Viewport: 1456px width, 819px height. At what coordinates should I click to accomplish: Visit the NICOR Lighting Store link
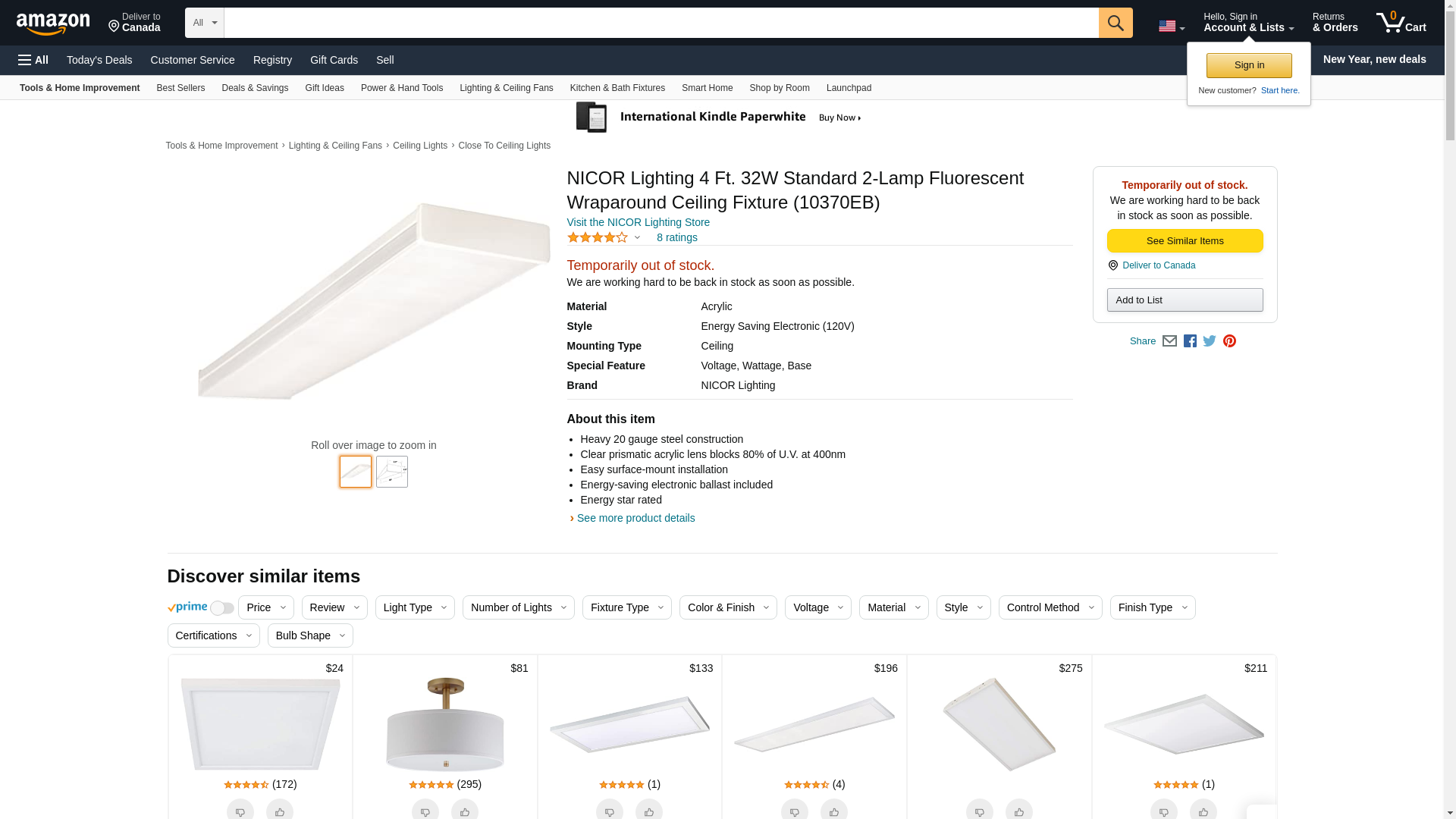click(x=638, y=222)
